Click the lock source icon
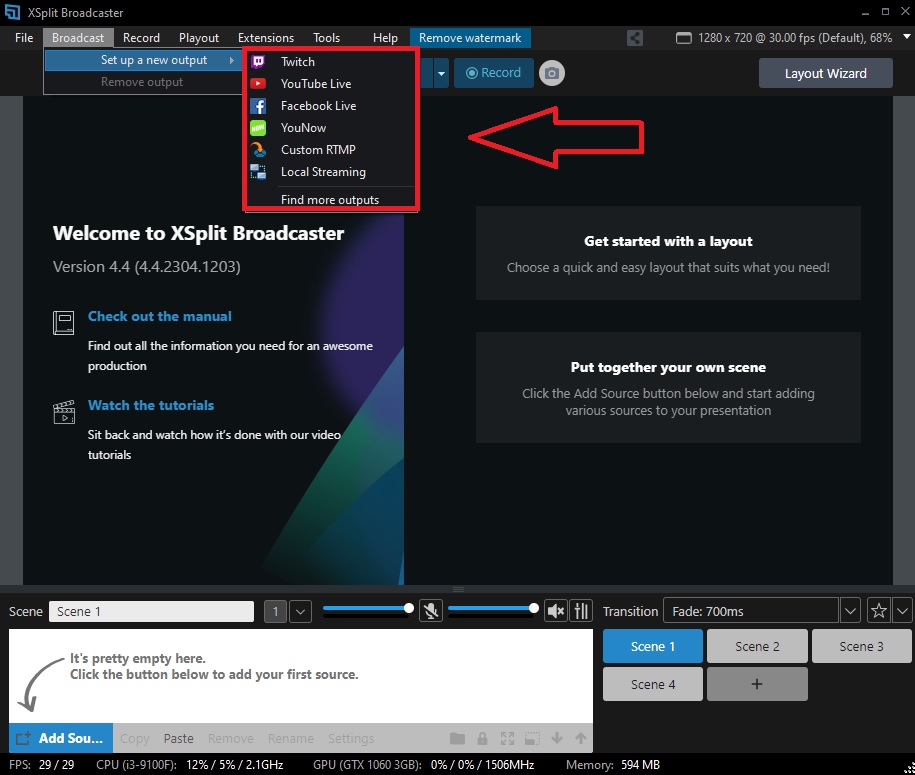 point(482,739)
